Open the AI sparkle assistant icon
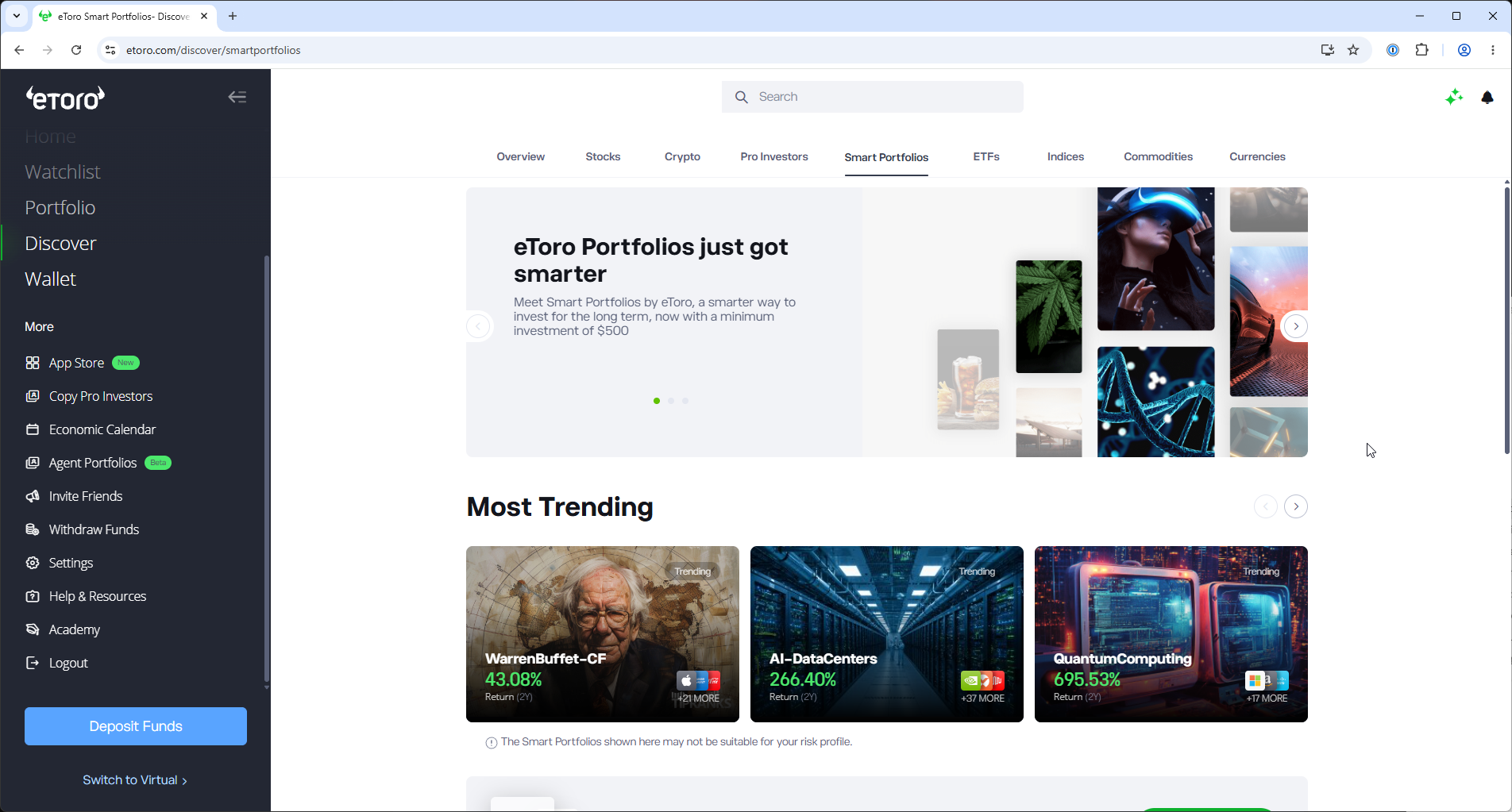 coord(1454,97)
